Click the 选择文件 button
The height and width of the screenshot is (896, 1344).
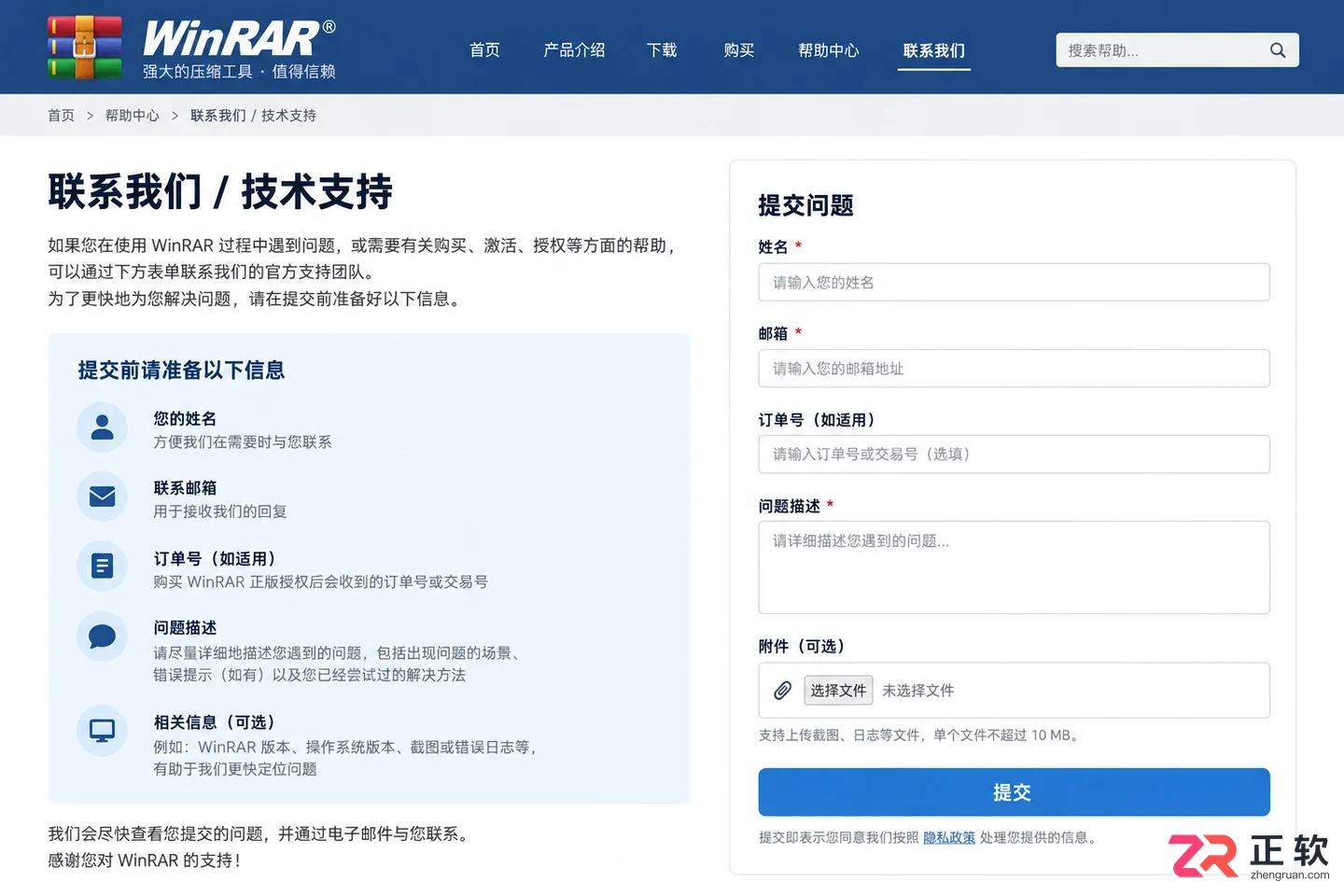pos(838,691)
